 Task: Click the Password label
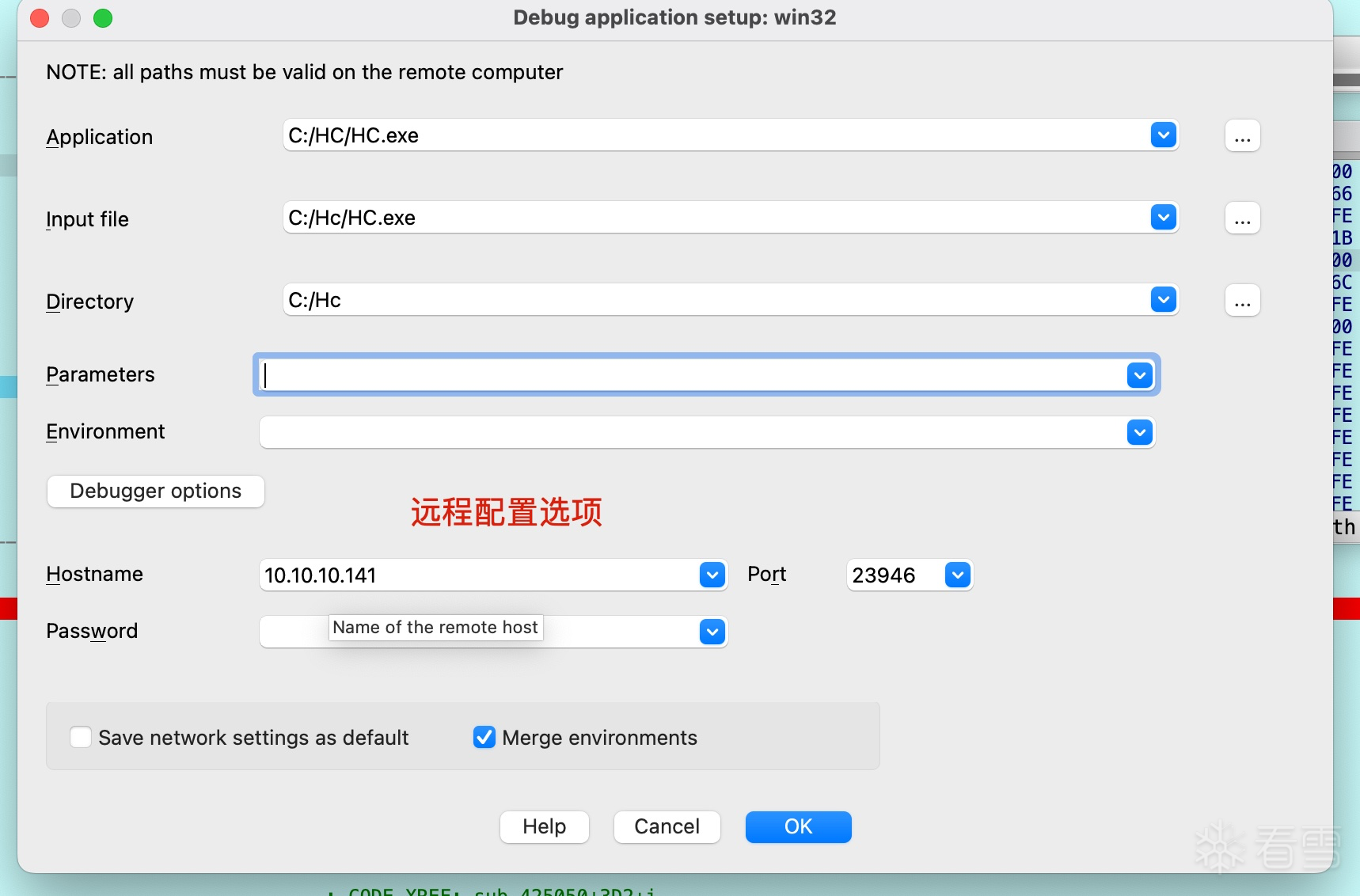tap(92, 631)
